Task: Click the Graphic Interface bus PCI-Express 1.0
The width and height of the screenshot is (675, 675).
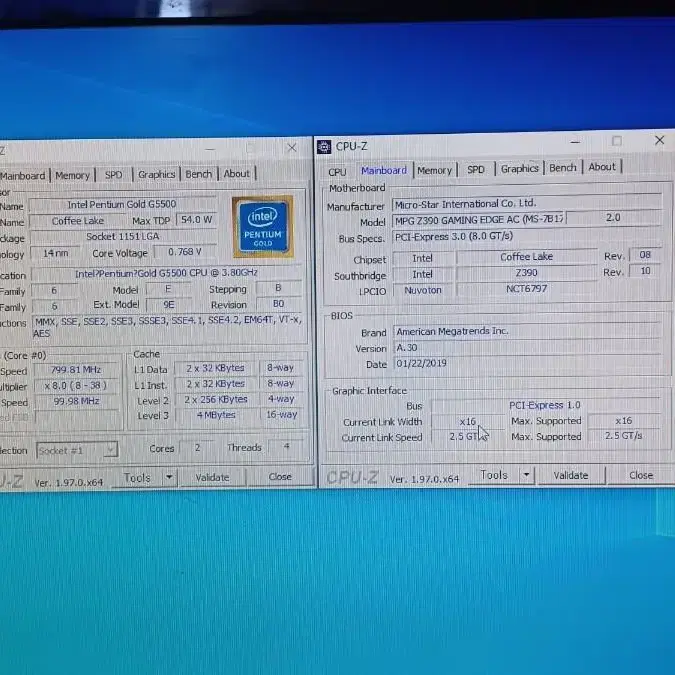Action: click(545, 406)
